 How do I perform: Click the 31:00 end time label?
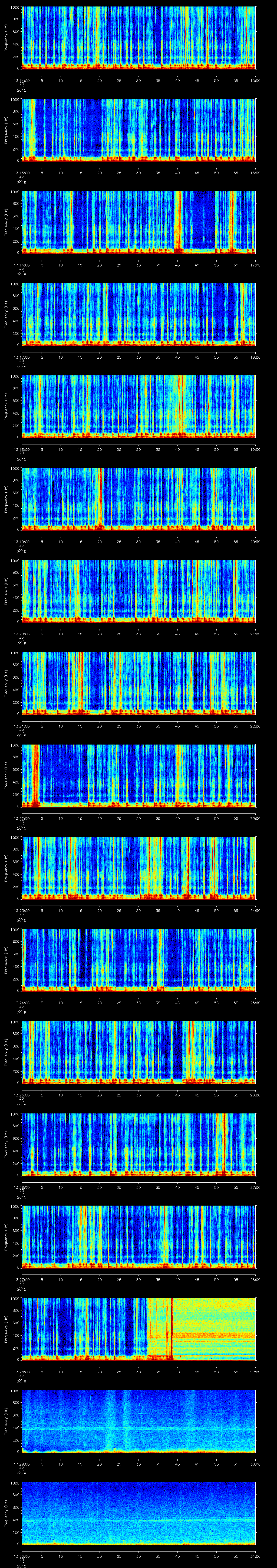pyautogui.click(x=255, y=1556)
